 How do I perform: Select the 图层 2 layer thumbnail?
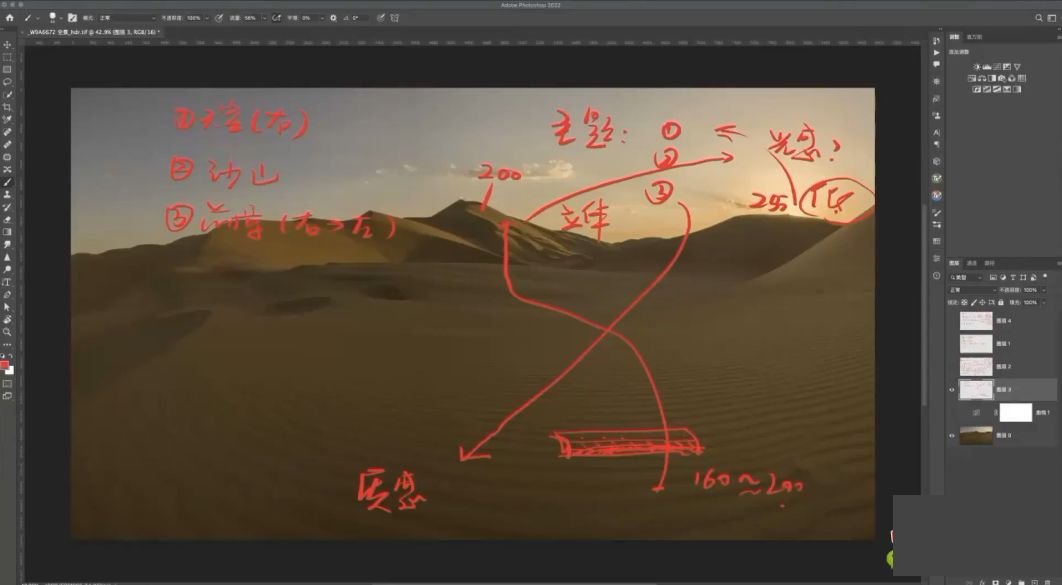point(976,366)
